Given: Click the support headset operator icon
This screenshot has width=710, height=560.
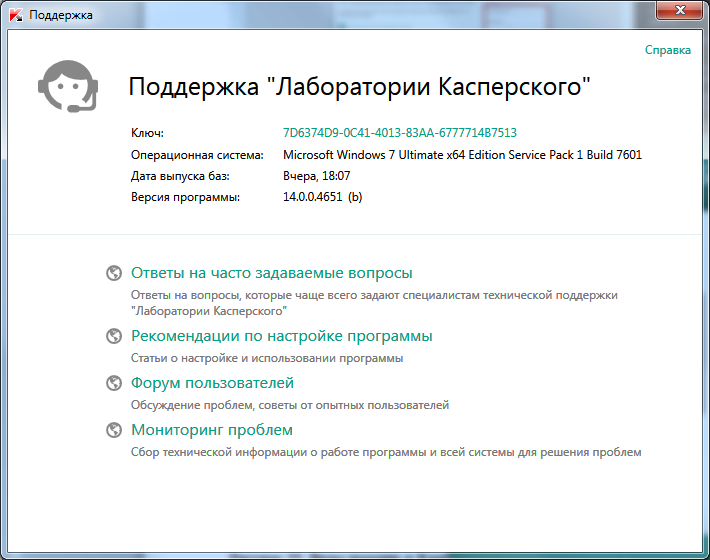Looking at the screenshot, I should pyautogui.click(x=68, y=86).
